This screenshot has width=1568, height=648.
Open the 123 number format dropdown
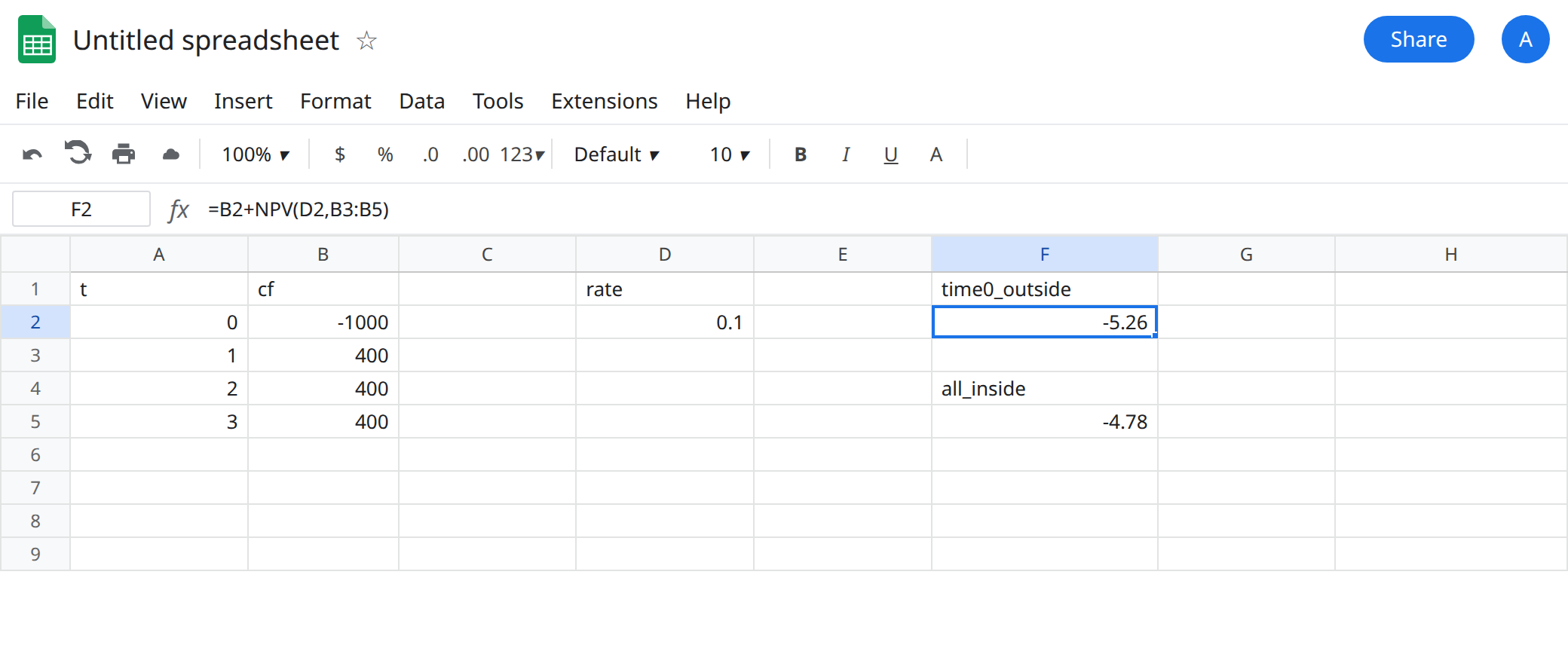[x=522, y=154]
